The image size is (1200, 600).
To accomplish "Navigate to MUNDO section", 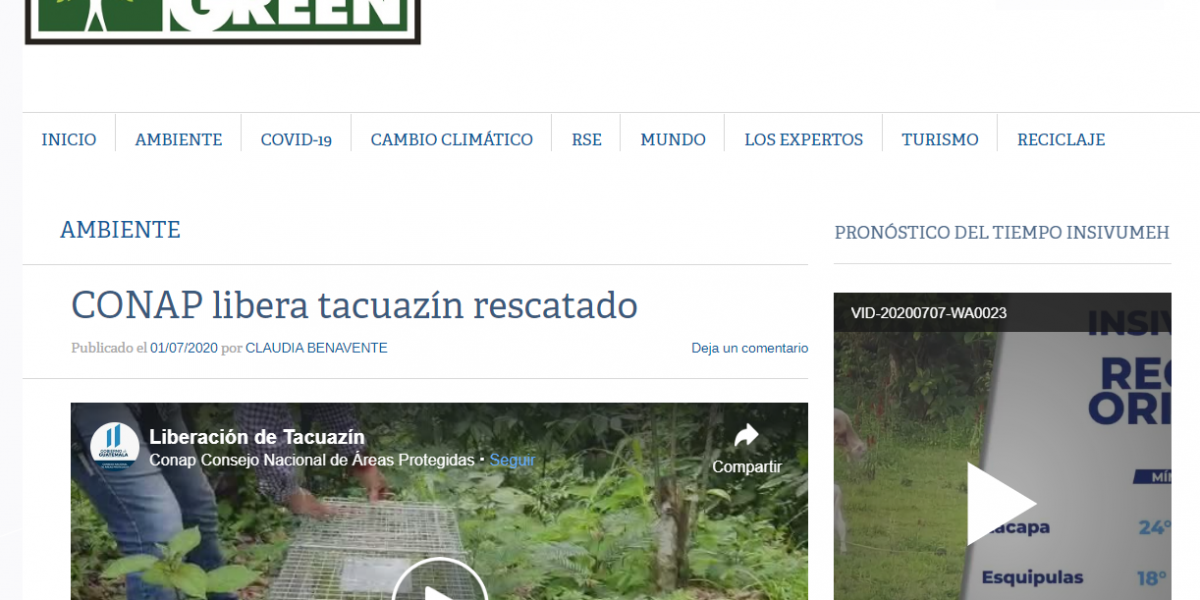I will click(x=673, y=140).
